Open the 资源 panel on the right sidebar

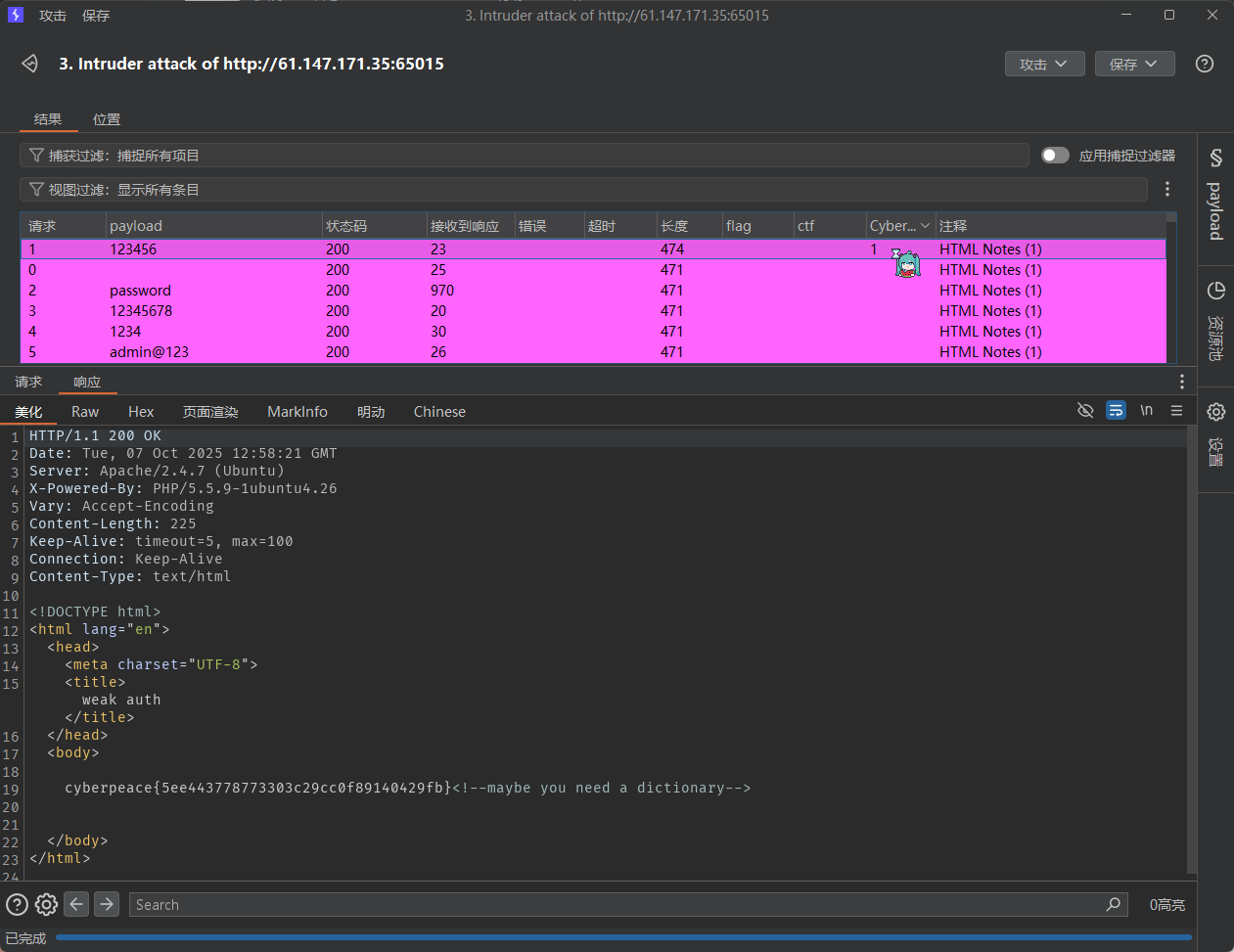(x=1215, y=313)
